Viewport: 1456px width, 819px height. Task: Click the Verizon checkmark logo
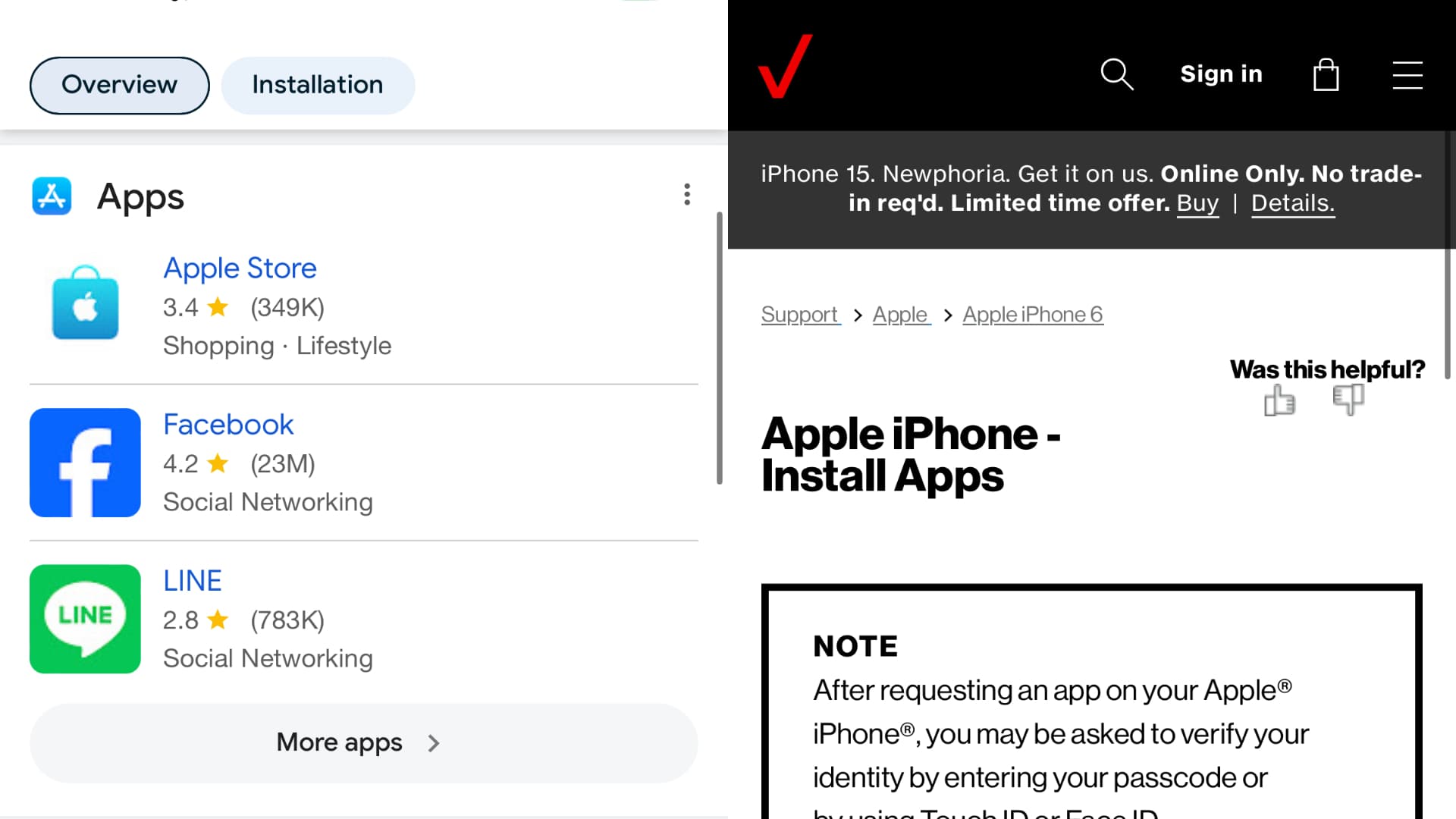[785, 67]
